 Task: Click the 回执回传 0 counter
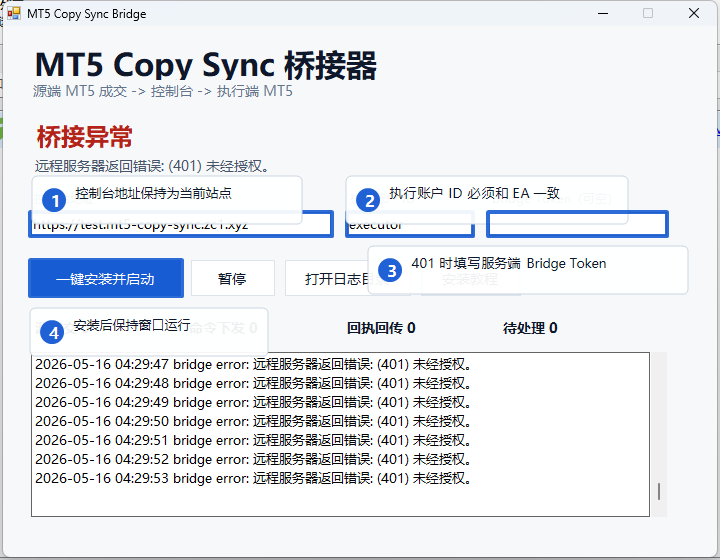[x=381, y=328]
